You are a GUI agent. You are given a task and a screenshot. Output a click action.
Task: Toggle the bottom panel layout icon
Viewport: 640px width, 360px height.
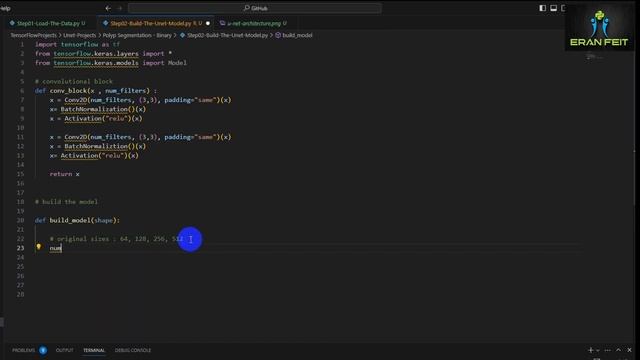click(553, 8)
